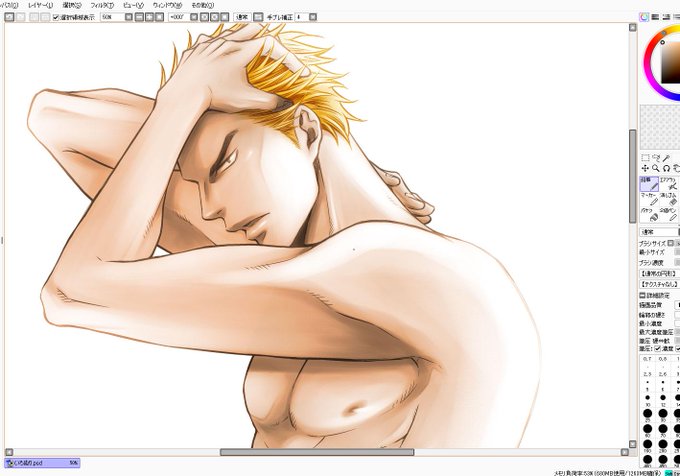This screenshot has height=476, width=680.
Task: Toggle the ブラシサイズ scale box
Action: pyautogui.click(x=670, y=243)
